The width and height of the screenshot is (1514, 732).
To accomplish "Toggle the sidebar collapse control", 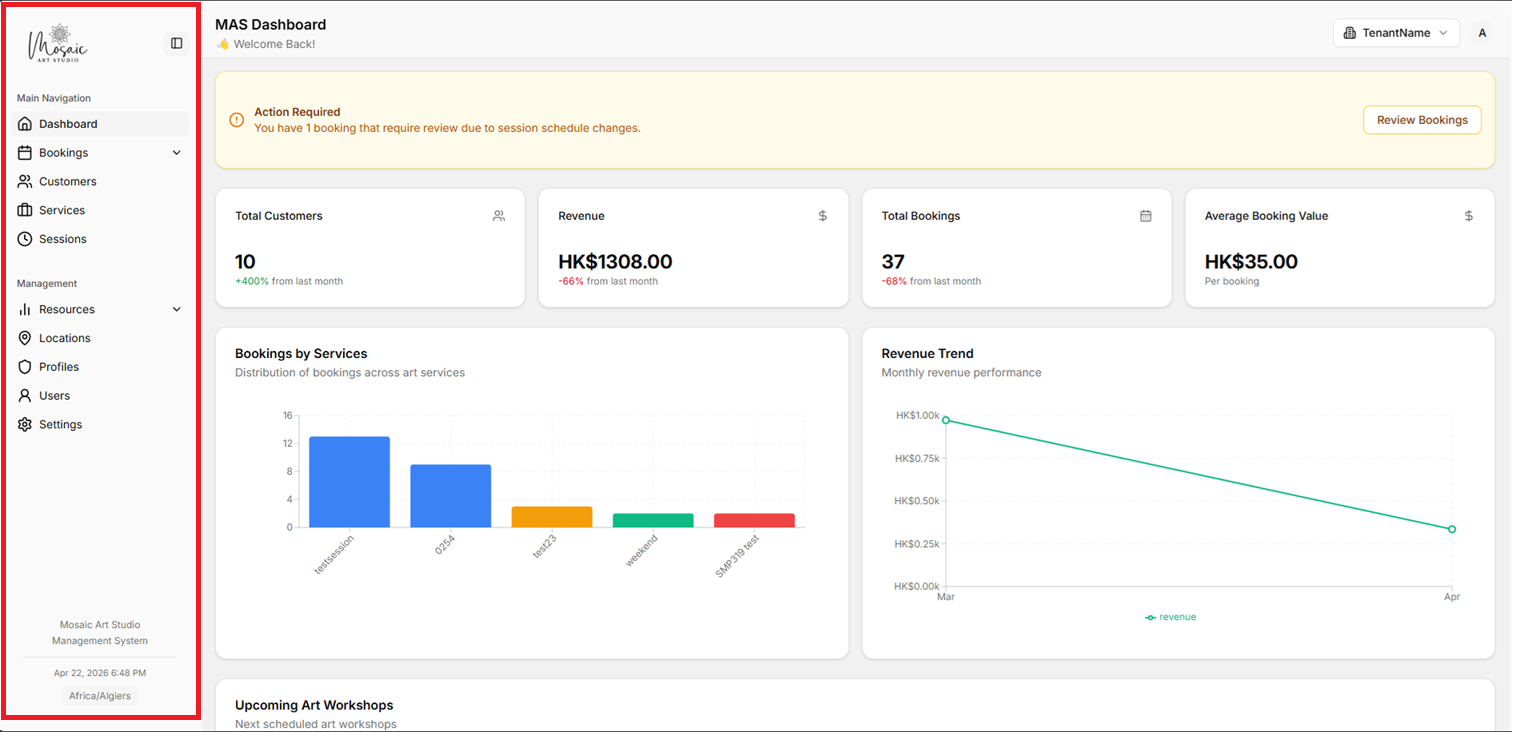I will tap(176, 43).
